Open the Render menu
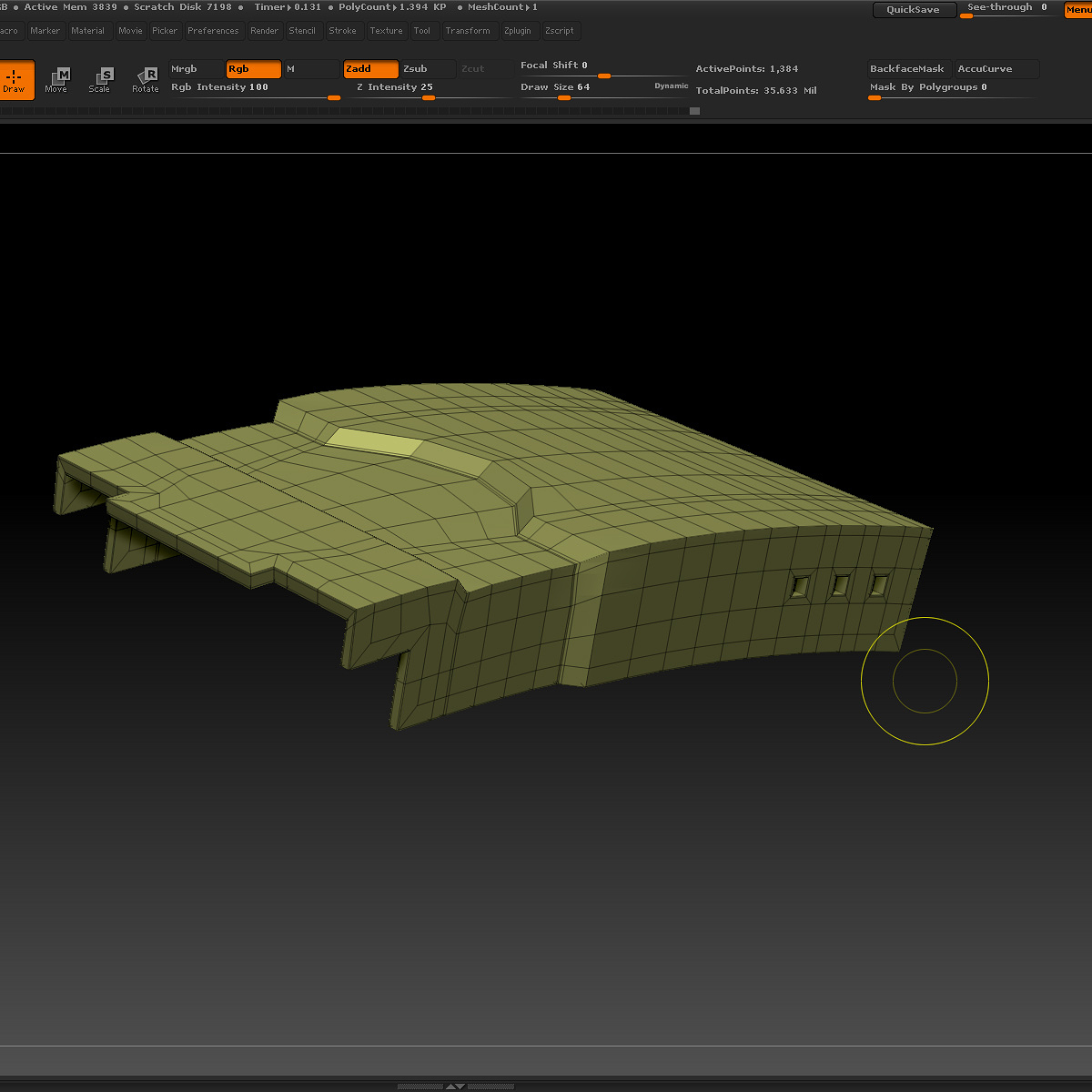 pyautogui.click(x=265, y=31)
